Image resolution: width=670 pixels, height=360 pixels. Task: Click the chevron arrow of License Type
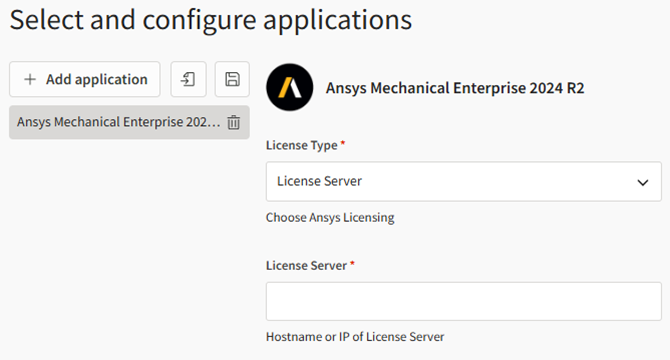[x=643, y=183]
